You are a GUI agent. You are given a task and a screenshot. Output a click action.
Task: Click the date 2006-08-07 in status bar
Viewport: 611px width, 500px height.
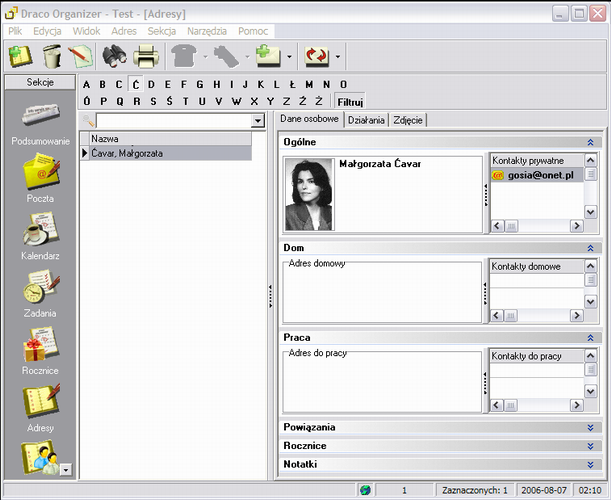(x=544, y=490)
